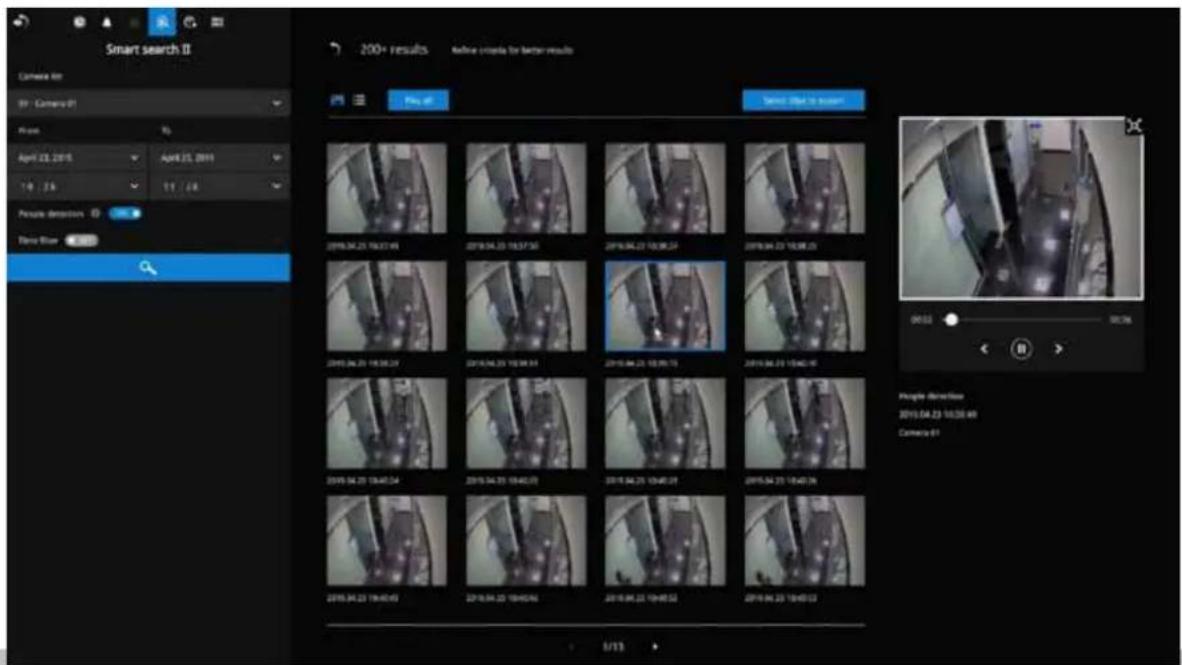Switch results to list view
Screen dimensions: 1182x665
pyautogui.click(x=360, y=100)
